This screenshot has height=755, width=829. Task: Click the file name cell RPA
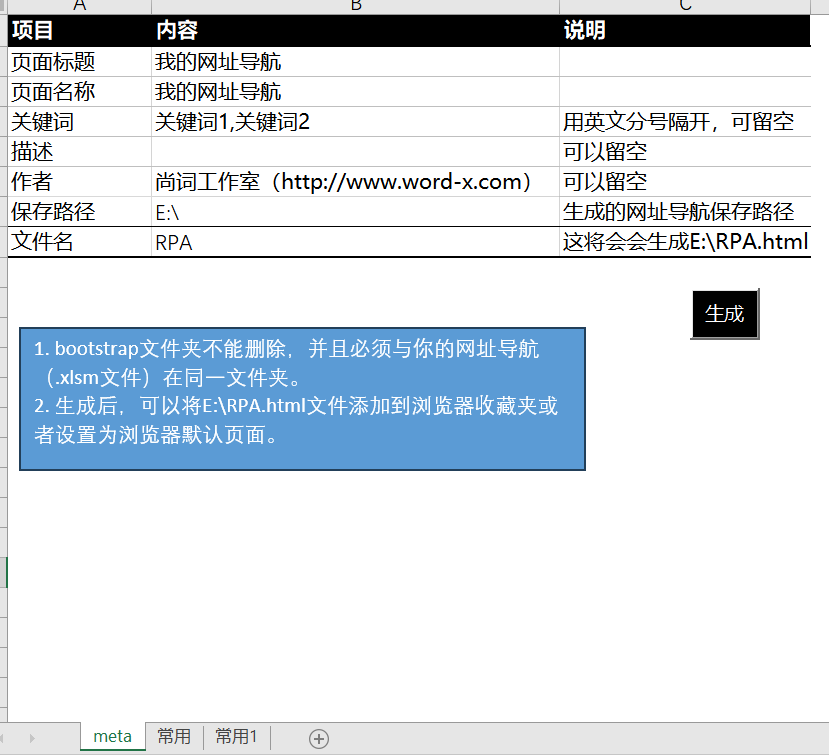(355, 242)
